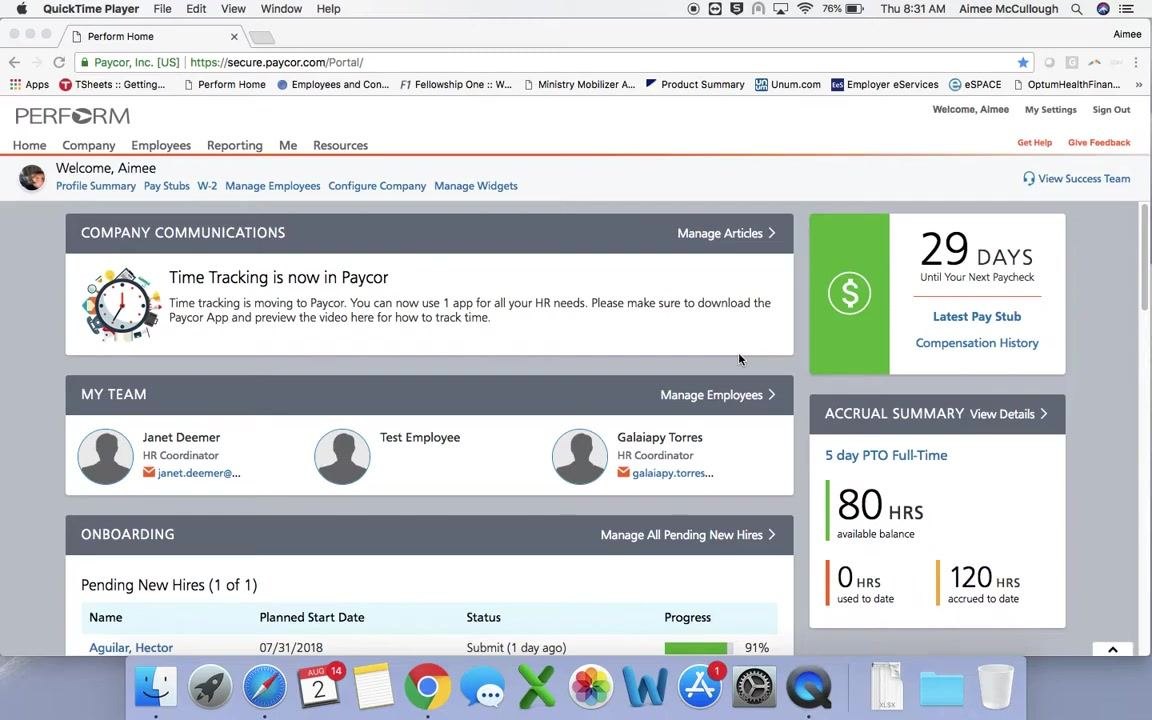Image resolution: width=1152 pixels, height=720 pixels.
Task: Reload the page with the refresh icon
Action: pyautogui.click(x=60, y=62)
